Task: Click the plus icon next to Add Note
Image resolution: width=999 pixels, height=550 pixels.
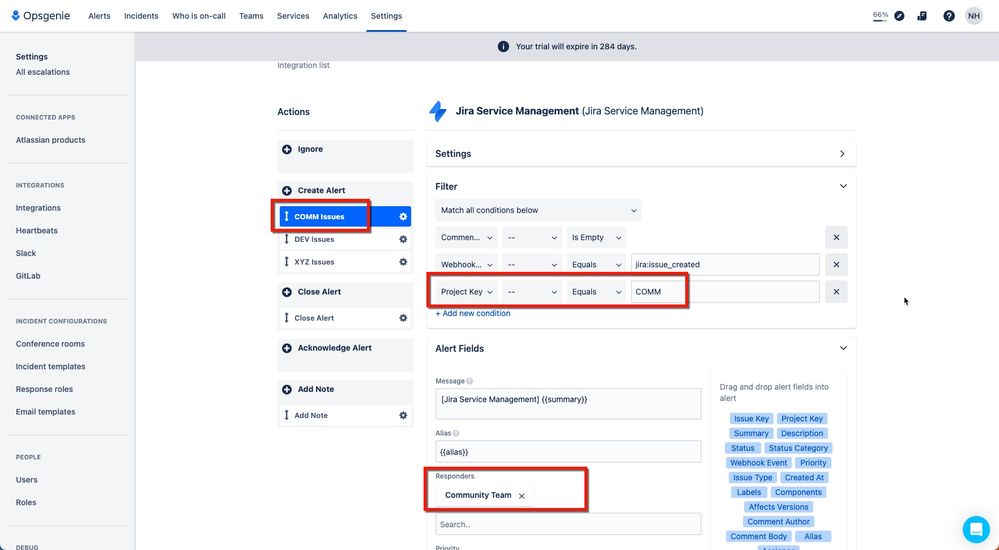Action: (287, 389)
